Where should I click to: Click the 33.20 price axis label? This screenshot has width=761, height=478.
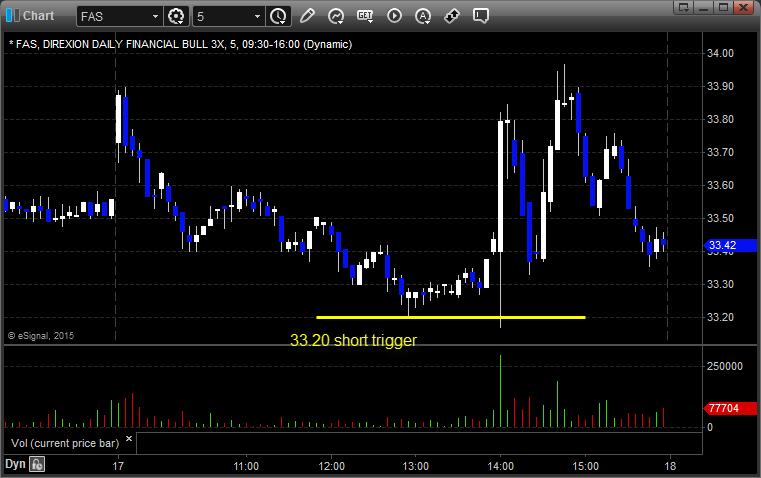(x=720, y=317)
